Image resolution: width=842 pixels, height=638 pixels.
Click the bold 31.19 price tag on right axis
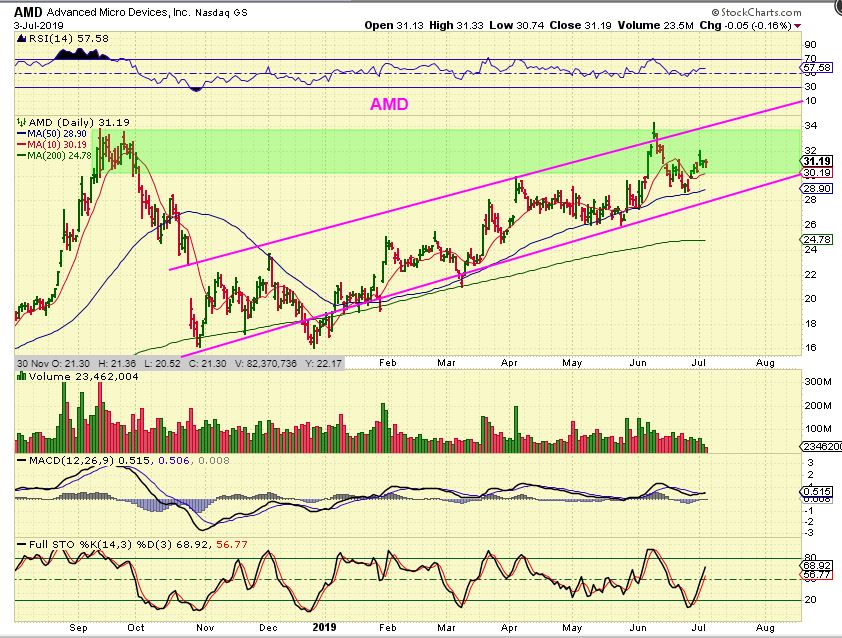[x=817, y=161]
